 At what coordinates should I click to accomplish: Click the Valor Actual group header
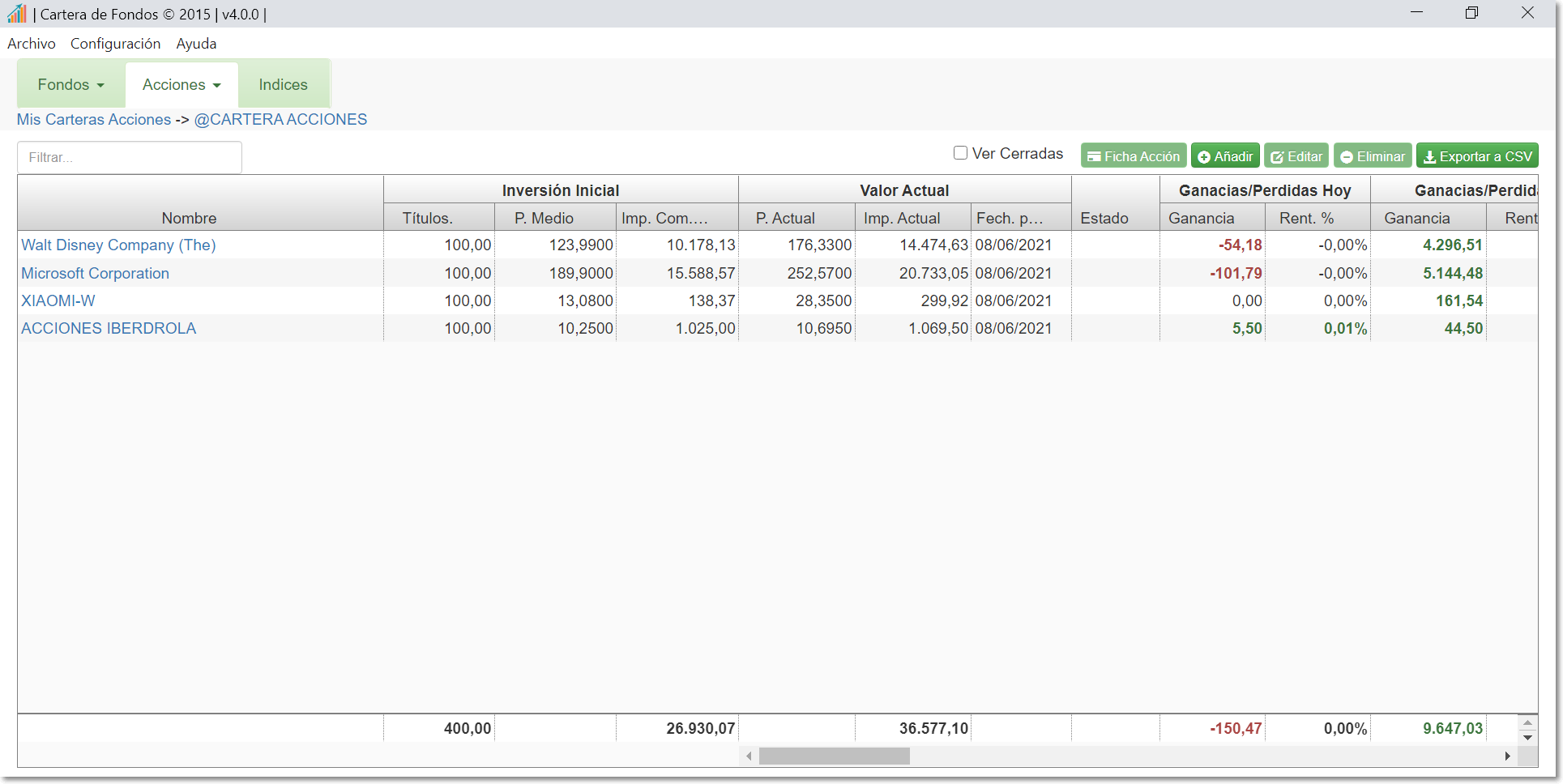905,190
